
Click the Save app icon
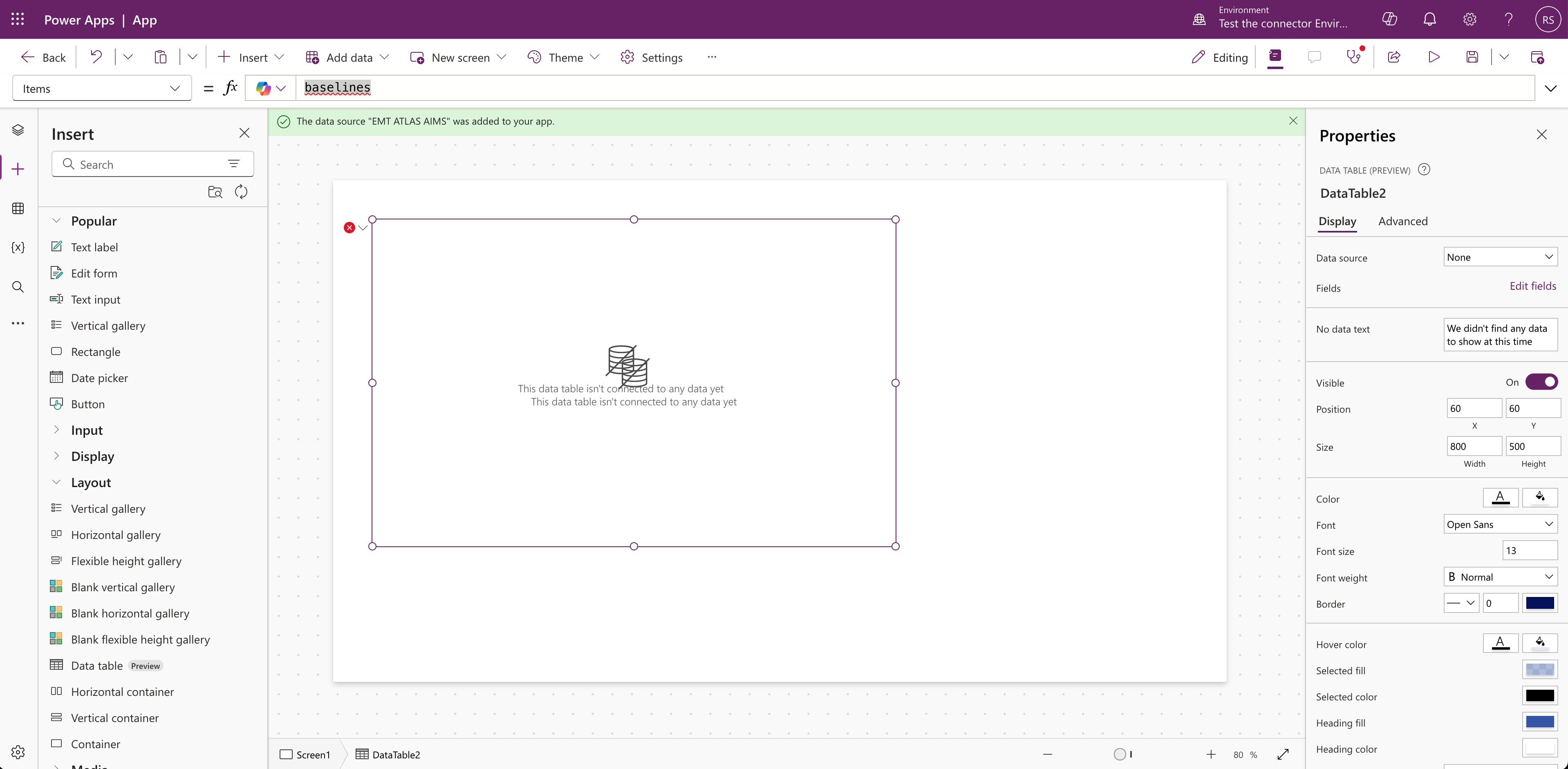click(1472, 57)
